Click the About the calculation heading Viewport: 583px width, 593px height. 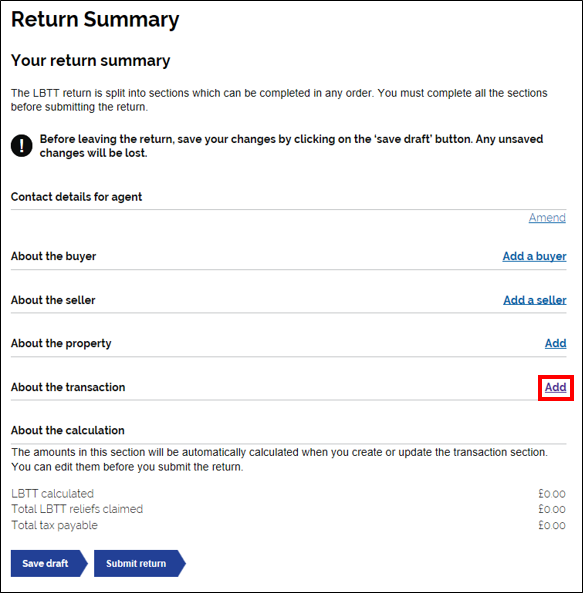point(68,430)
